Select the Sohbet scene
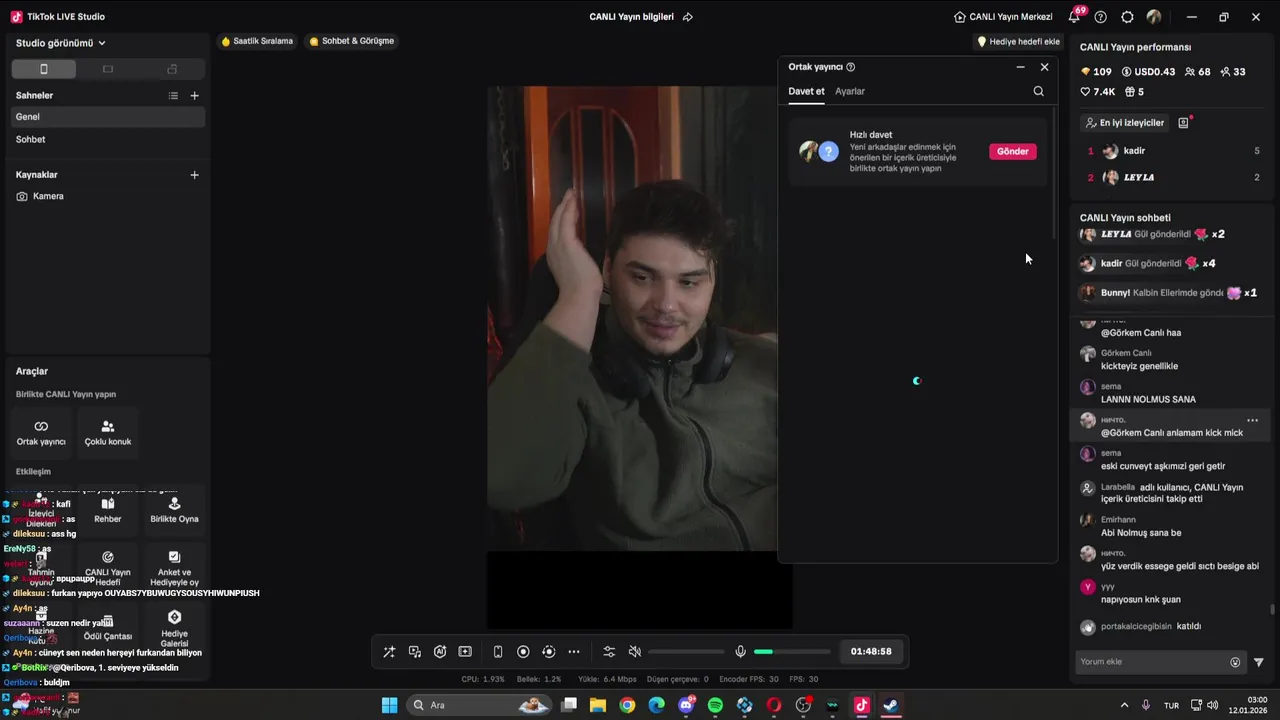The height and width of the screenshot is (720, 1280). pyautogui.click(x=108, y=140)
